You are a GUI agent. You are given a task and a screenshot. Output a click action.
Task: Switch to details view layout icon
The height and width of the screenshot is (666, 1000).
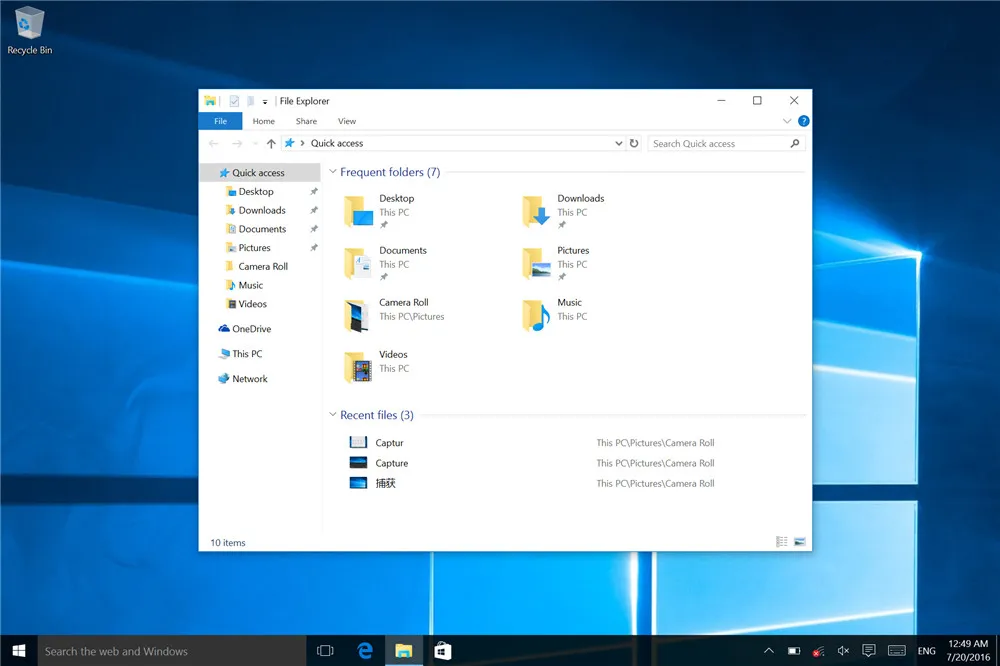[782, 542]
